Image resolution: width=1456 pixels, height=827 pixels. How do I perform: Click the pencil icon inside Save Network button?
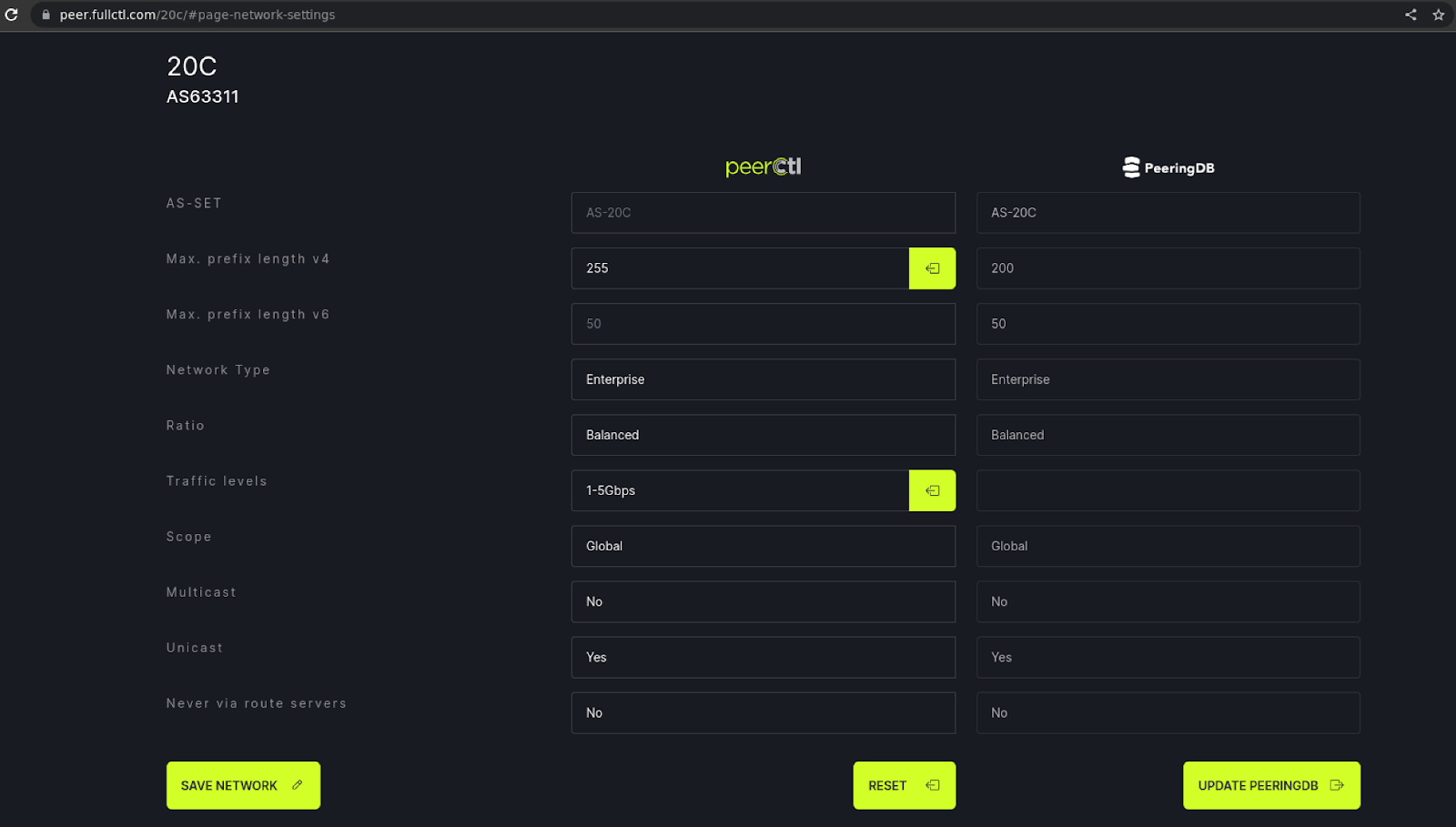point(298,784)
